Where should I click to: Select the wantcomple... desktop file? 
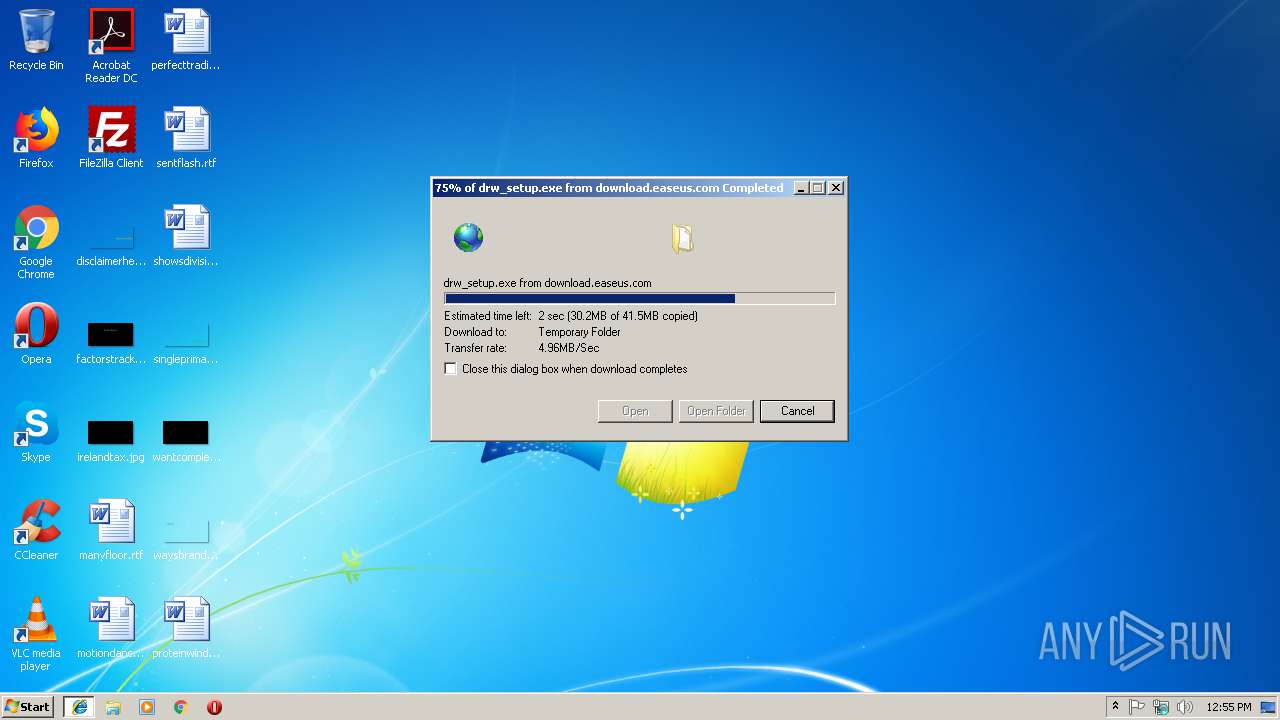(186, 440)
